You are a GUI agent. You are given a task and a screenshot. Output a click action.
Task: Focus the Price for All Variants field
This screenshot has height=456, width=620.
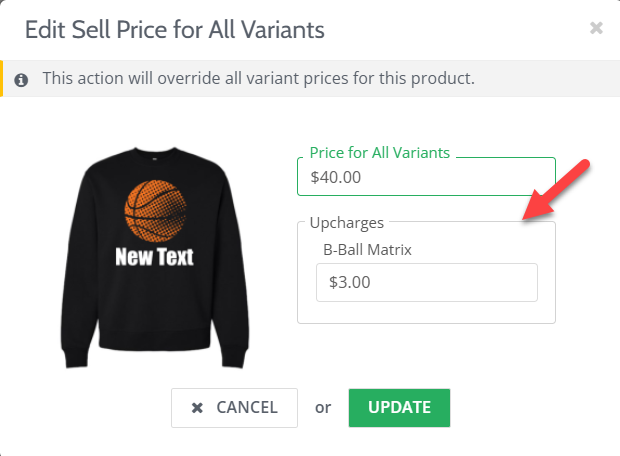pyautogui.click(x=426, y=178)
